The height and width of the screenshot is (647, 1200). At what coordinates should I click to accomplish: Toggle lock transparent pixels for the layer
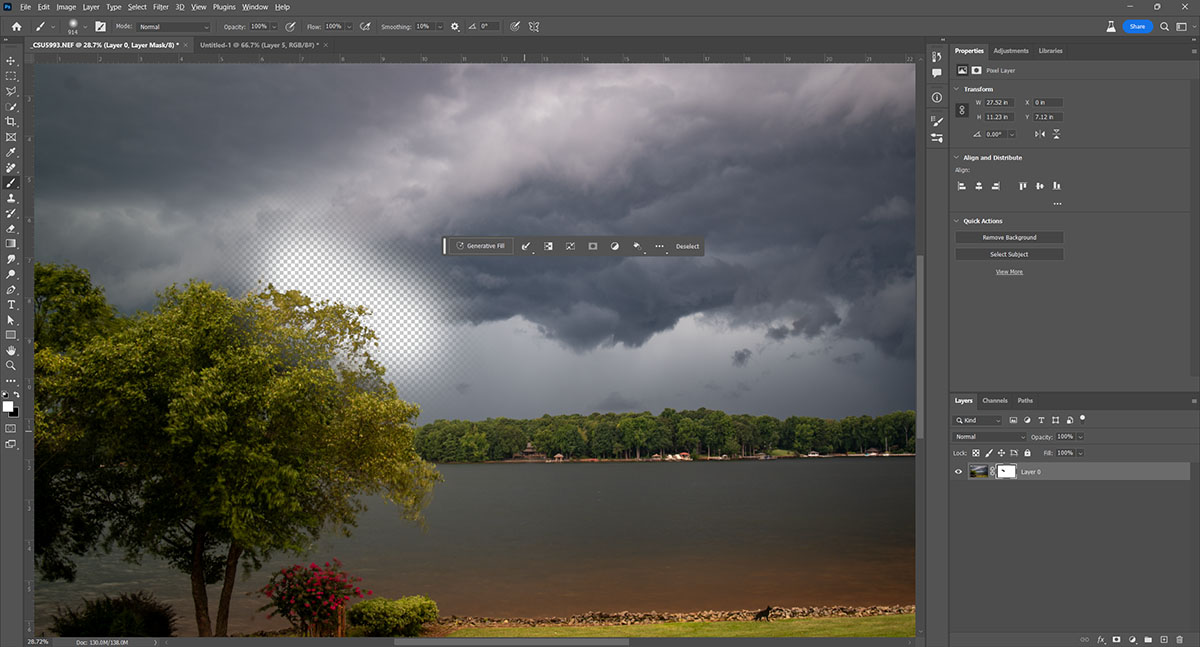pyautogui.click(x=975, y=453)
